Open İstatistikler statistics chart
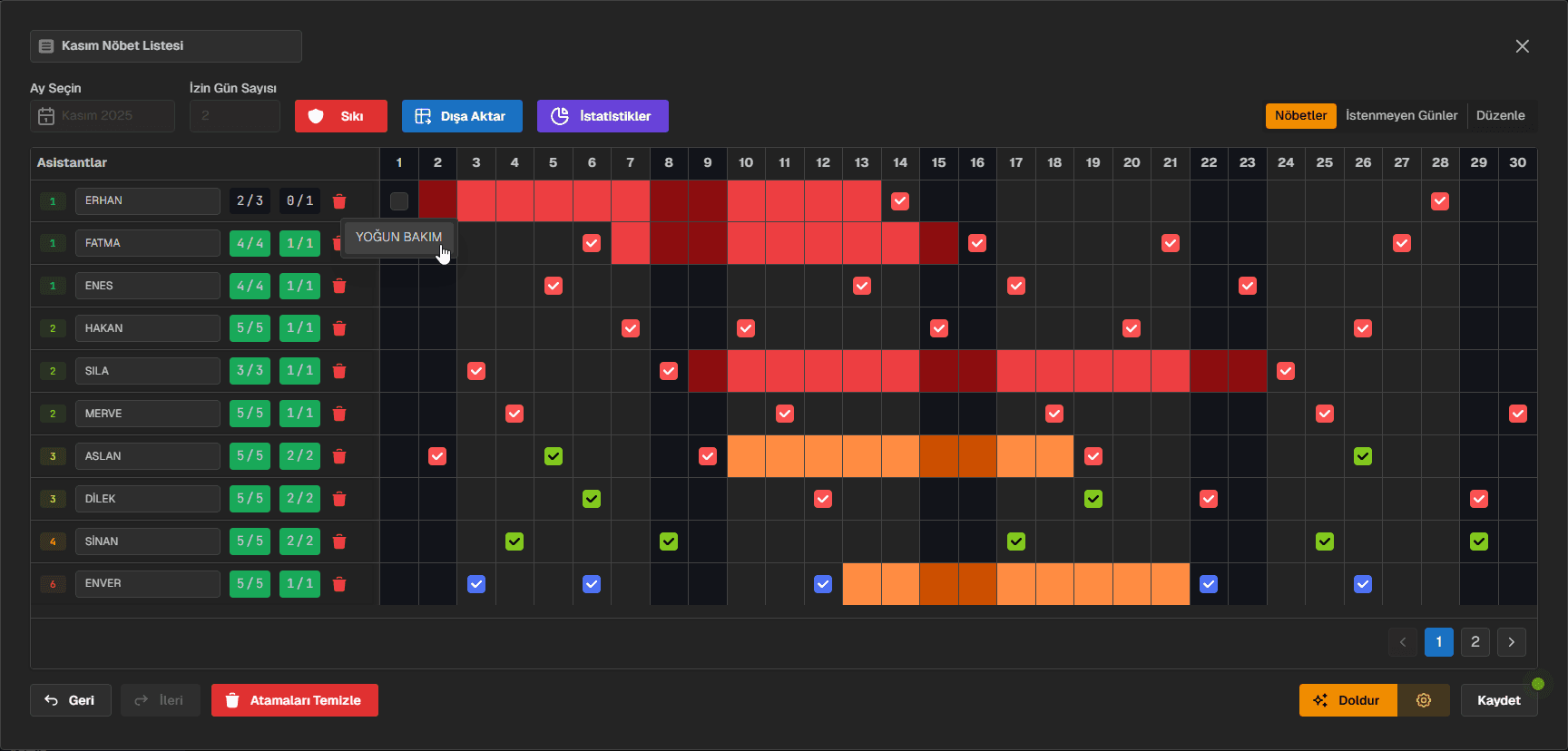1568x751 pixels. click(603, 116)
